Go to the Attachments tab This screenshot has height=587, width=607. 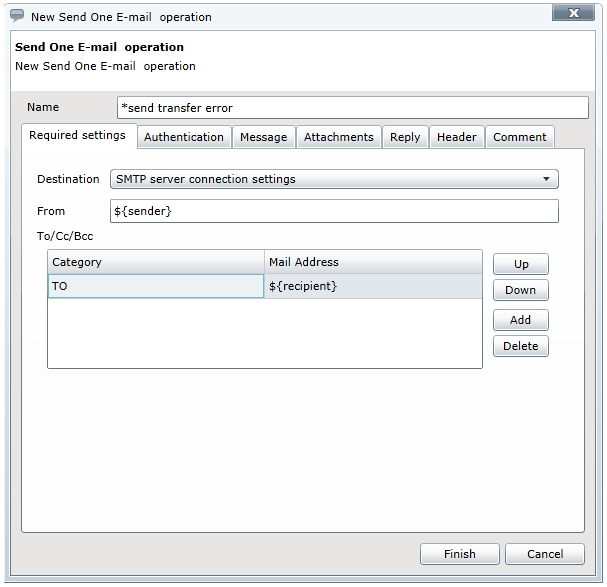coord(339,137)
